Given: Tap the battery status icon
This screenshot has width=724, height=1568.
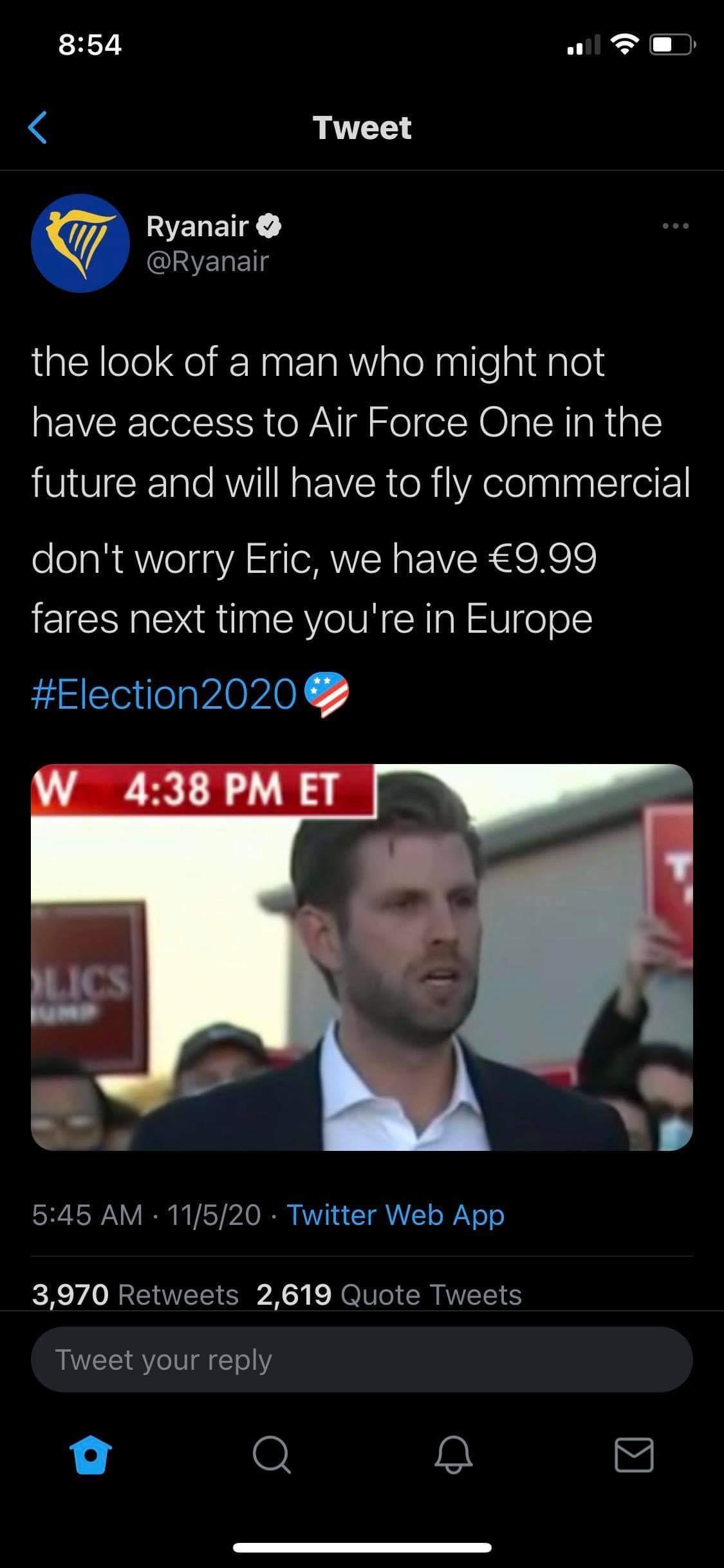Looking at the screenshot, I should (672, 45).
